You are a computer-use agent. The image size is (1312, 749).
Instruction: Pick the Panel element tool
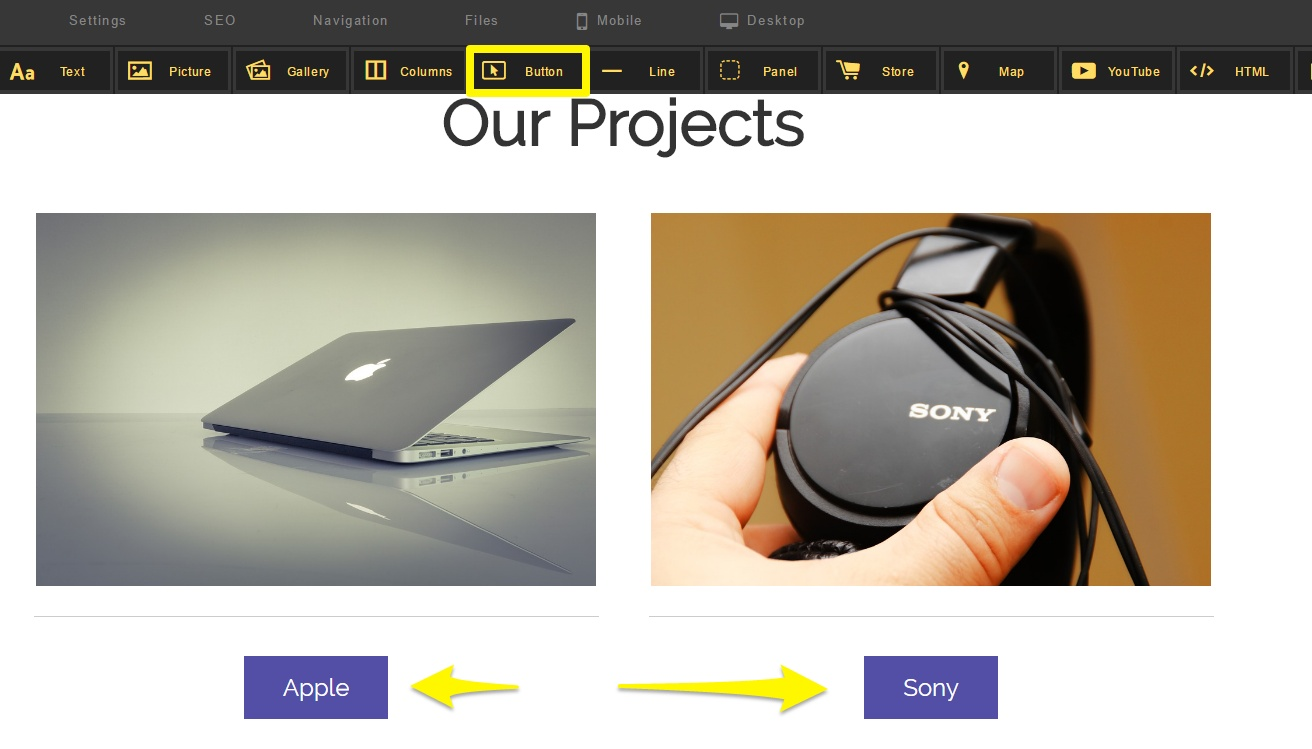763,71
